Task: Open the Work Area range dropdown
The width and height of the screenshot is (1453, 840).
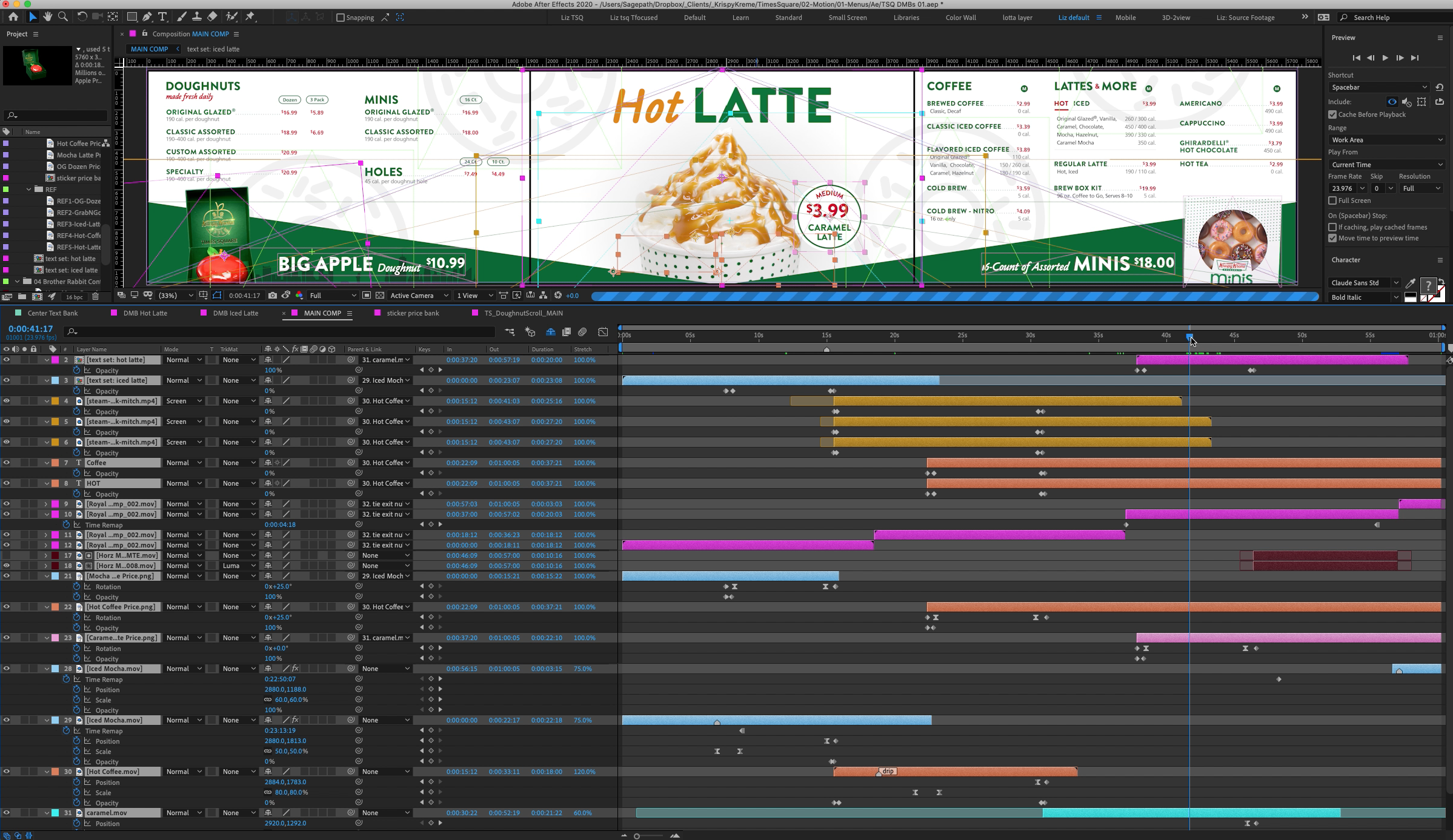Action: [1387, 140]
